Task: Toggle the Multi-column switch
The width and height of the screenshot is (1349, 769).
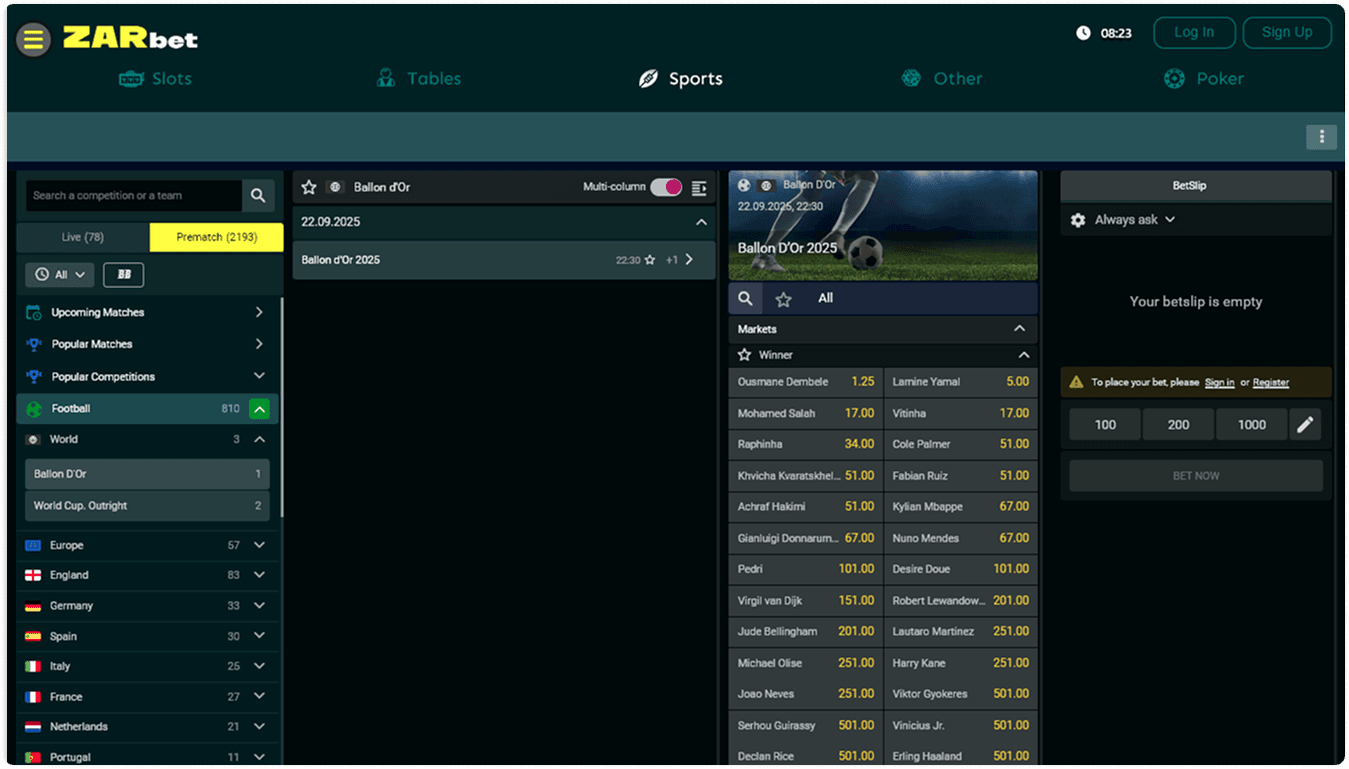Action: point(666,187)
